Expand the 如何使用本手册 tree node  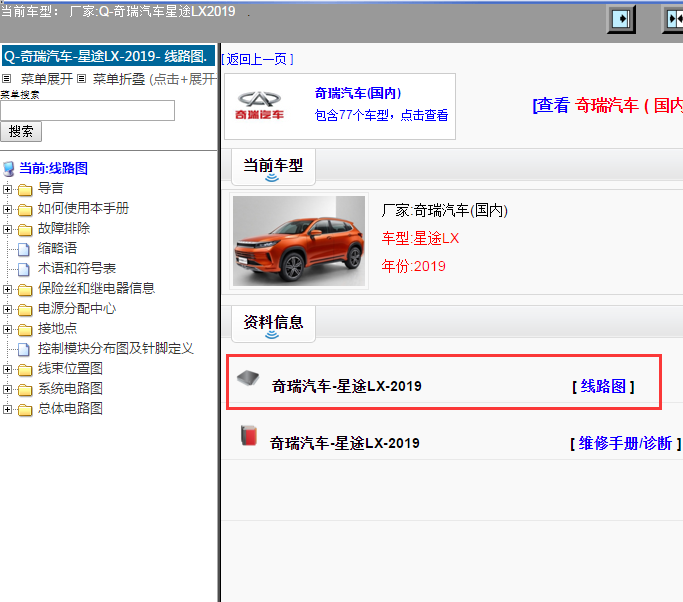click(x=7, y=210)
